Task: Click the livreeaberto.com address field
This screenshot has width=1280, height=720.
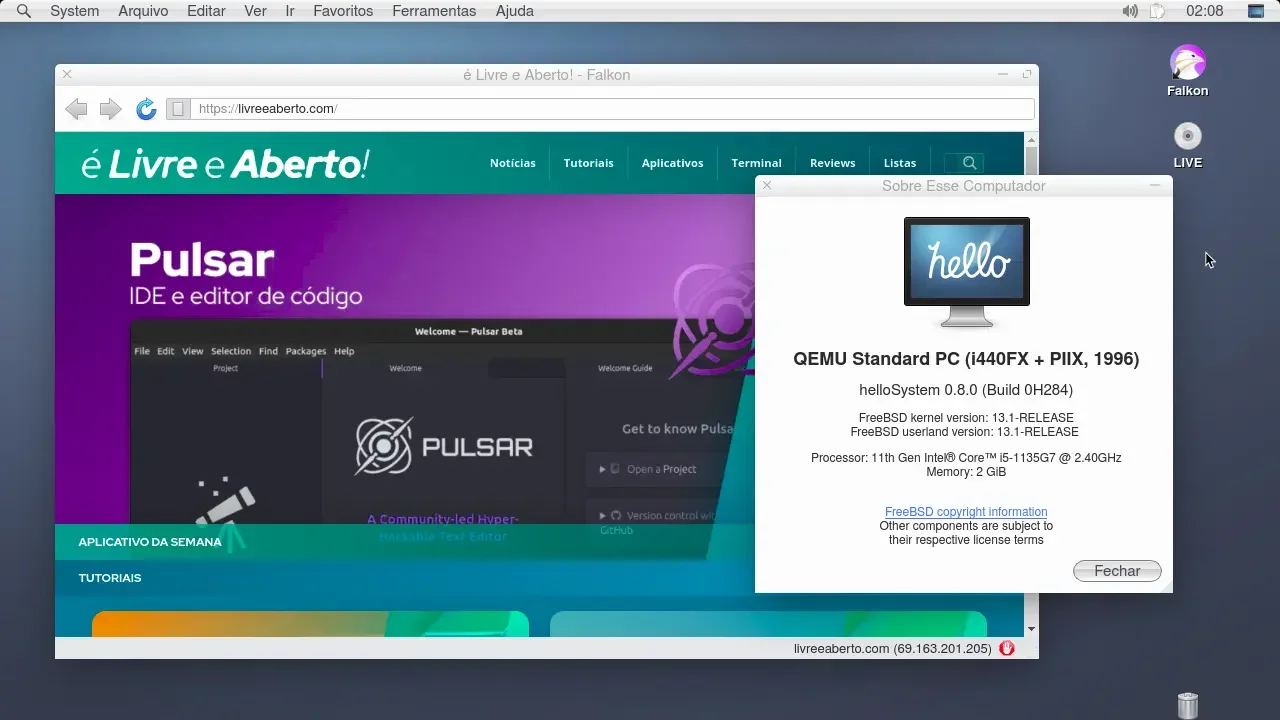Action: point(610,109)
